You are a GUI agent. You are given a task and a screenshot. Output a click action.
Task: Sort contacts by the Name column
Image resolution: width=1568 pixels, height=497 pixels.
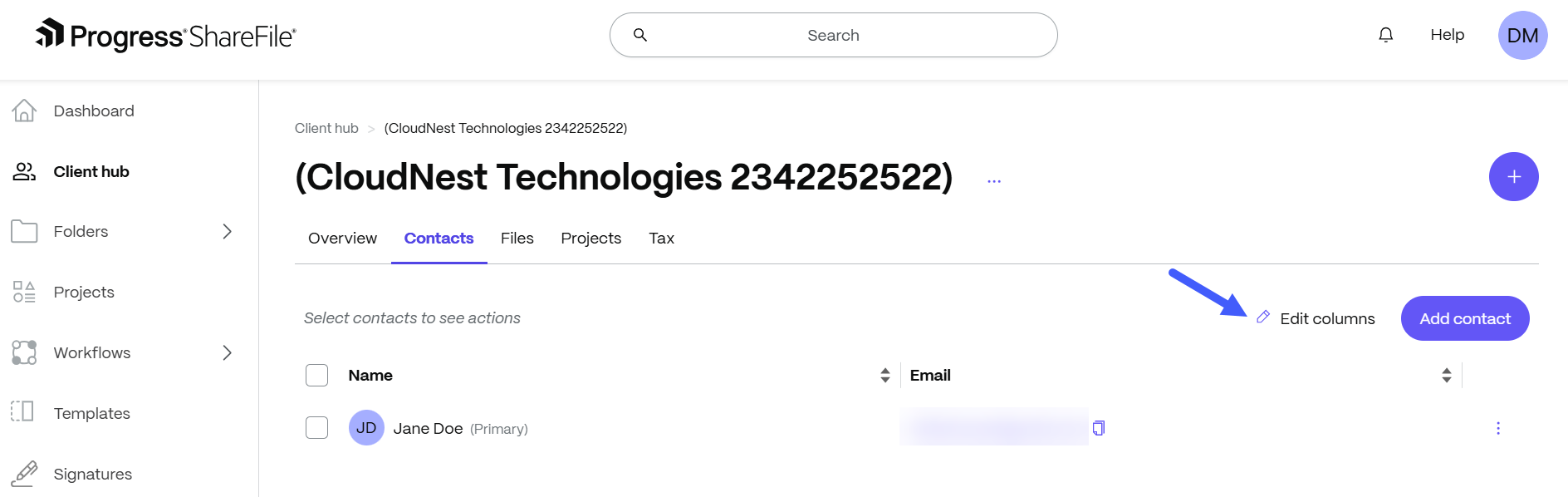[x=885, y=376]
